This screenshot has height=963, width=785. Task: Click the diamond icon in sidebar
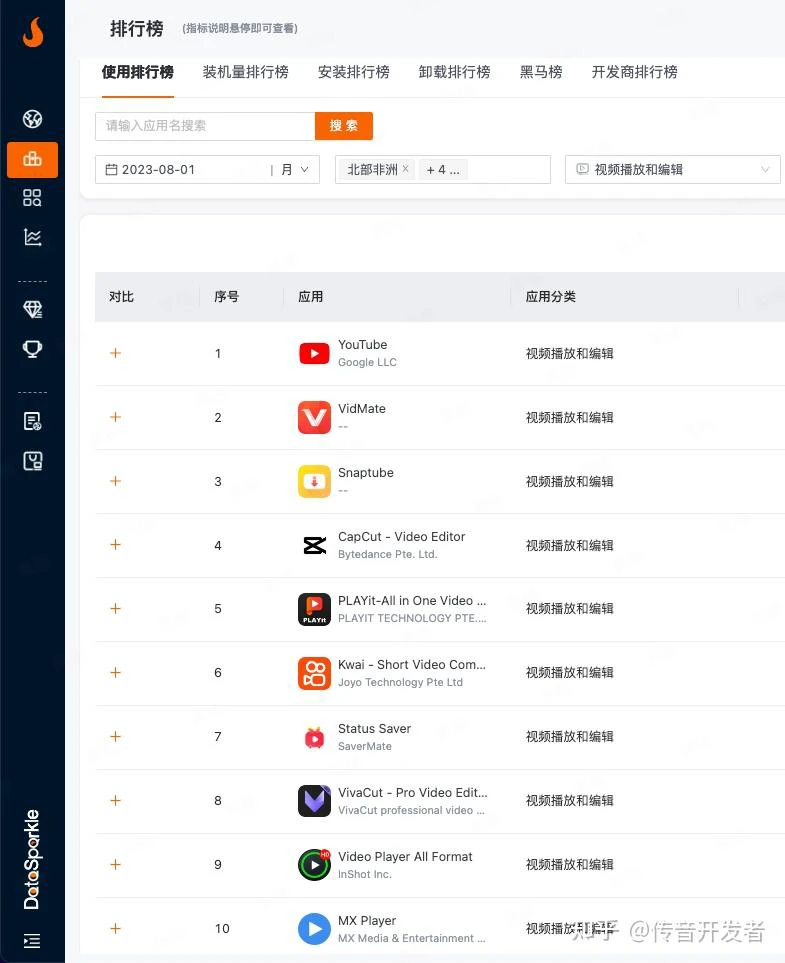click(33, 310)
